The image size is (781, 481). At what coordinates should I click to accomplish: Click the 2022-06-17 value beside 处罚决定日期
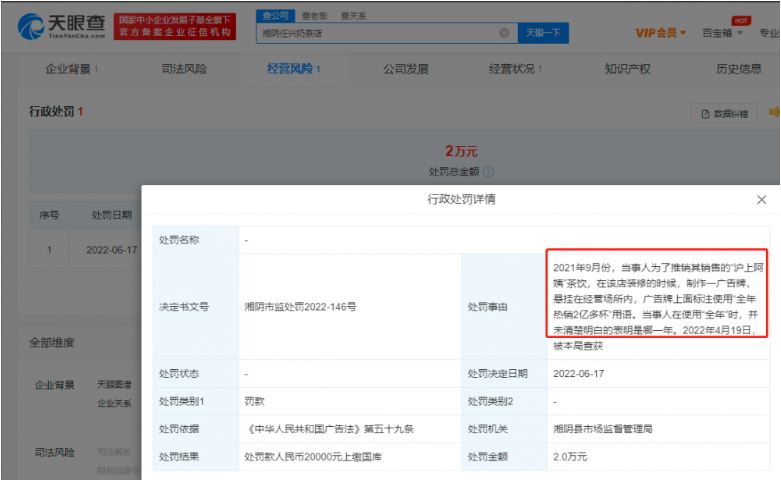578,373
